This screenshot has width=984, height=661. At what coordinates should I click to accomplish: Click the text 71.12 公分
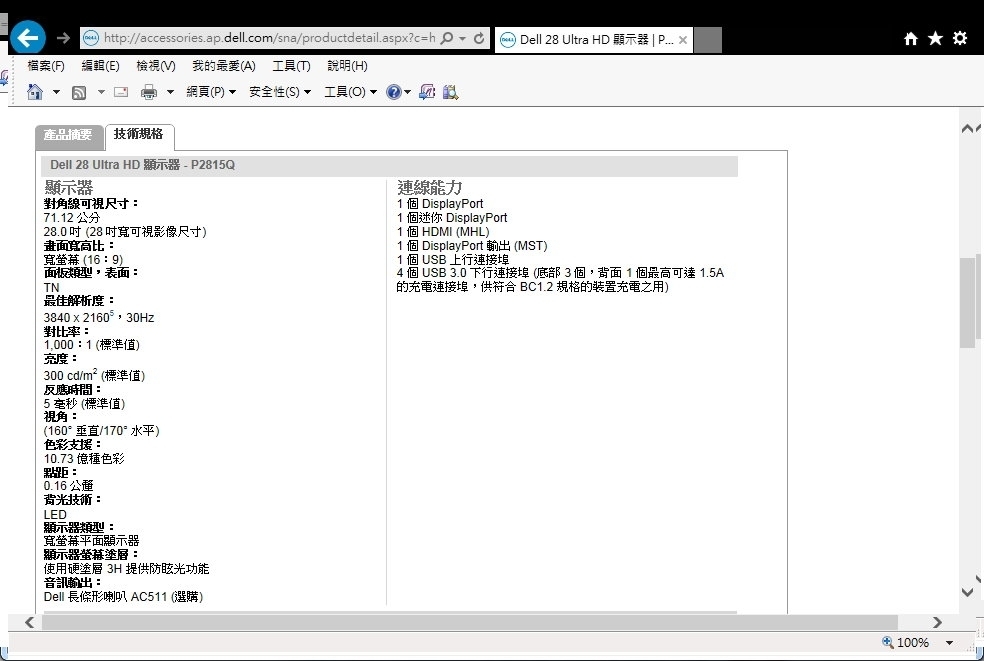(x=72, y=218)
